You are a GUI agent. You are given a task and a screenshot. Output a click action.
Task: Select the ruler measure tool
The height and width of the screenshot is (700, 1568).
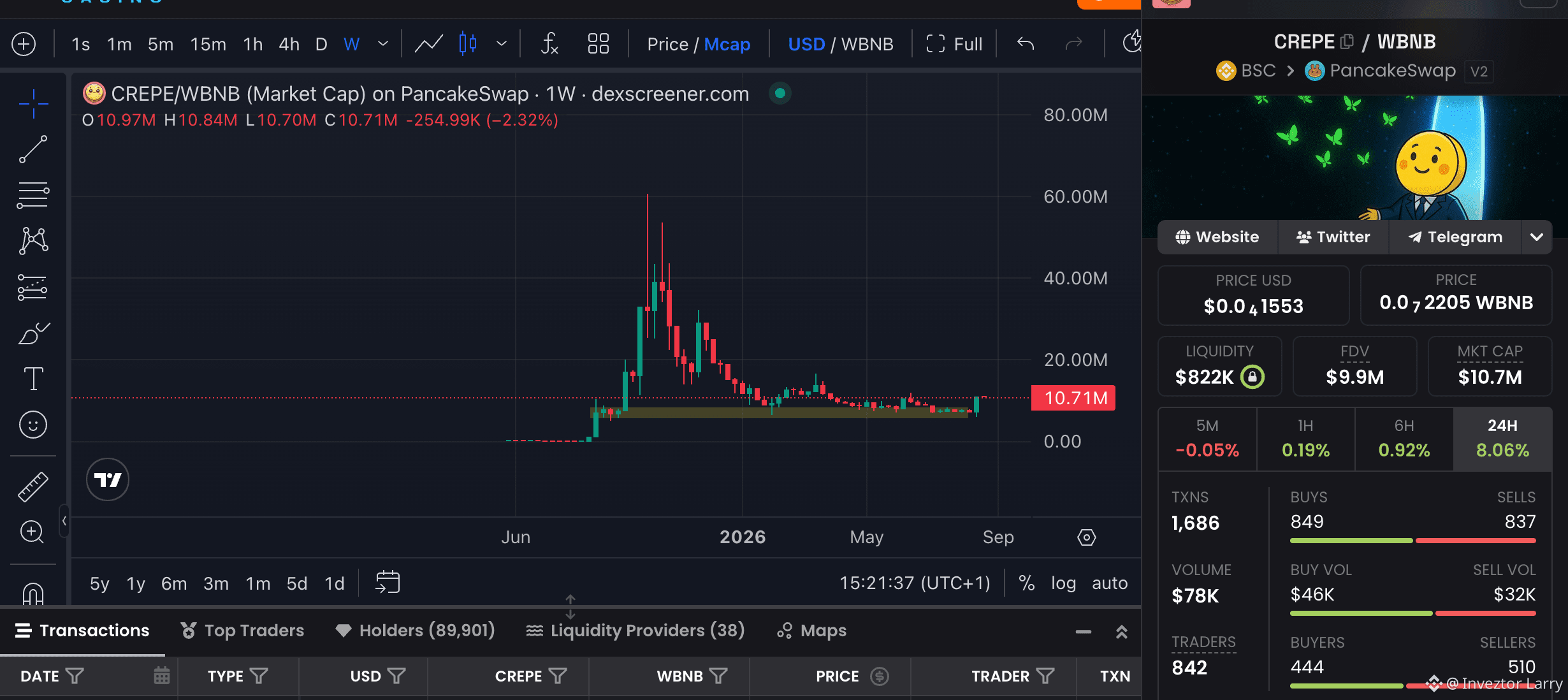33,486
